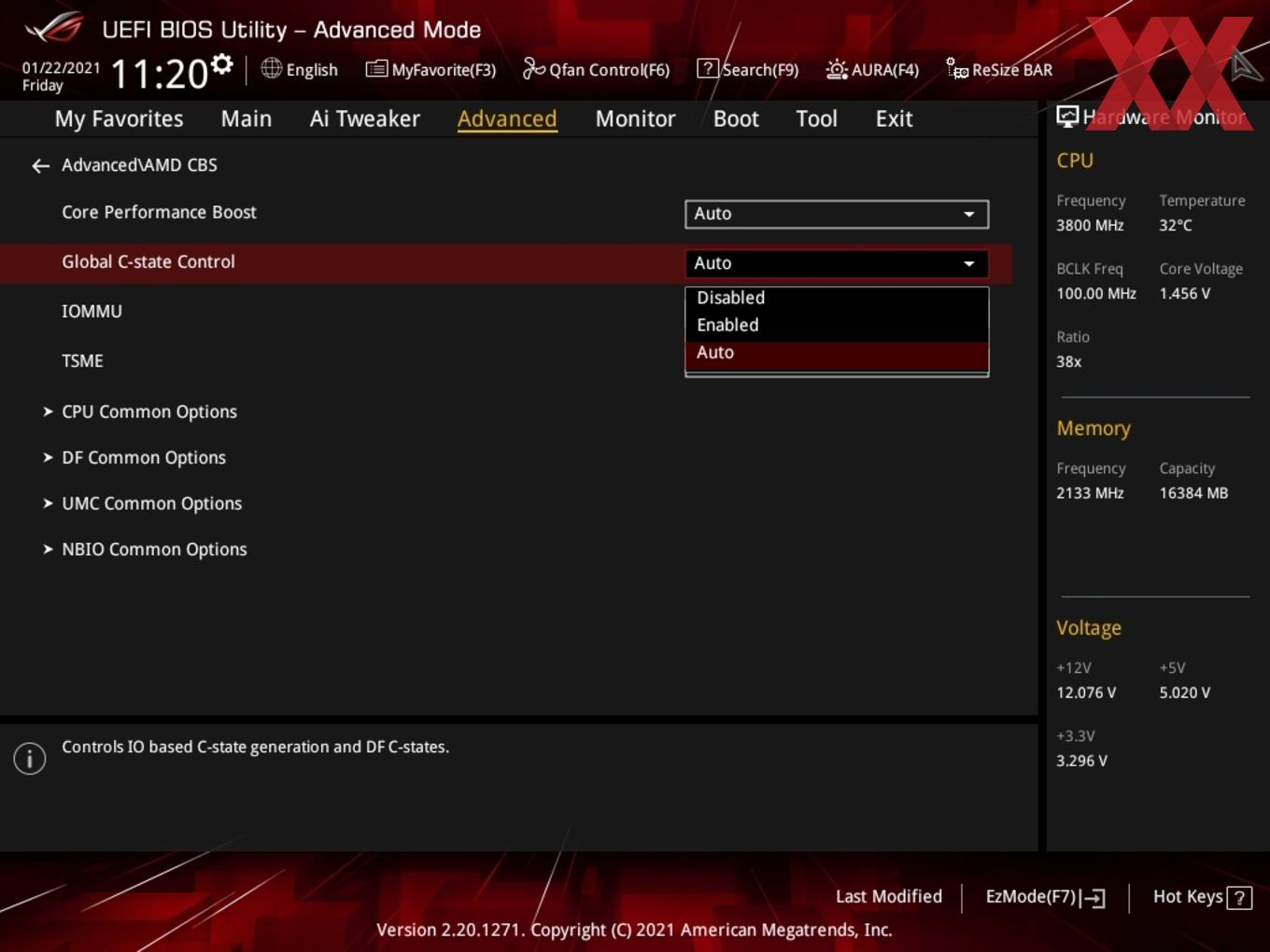Screen dimensions: 1270x952
Task: Click the 11:20 clock display
Action: 159,74
